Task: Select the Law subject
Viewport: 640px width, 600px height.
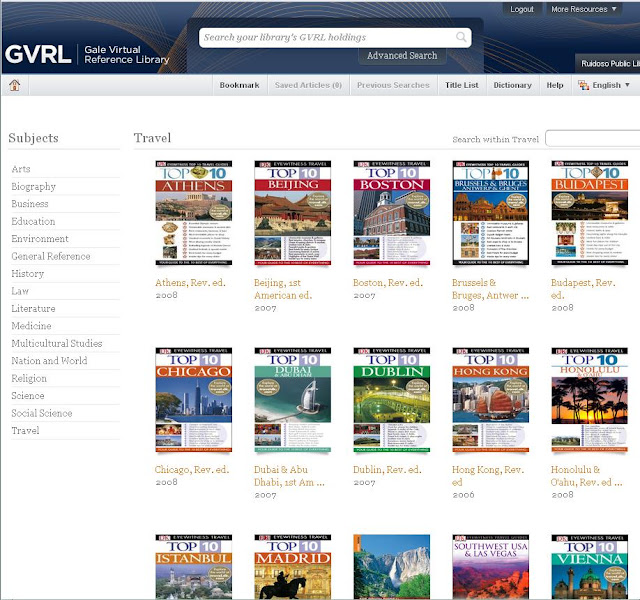Action: [20, 291]
